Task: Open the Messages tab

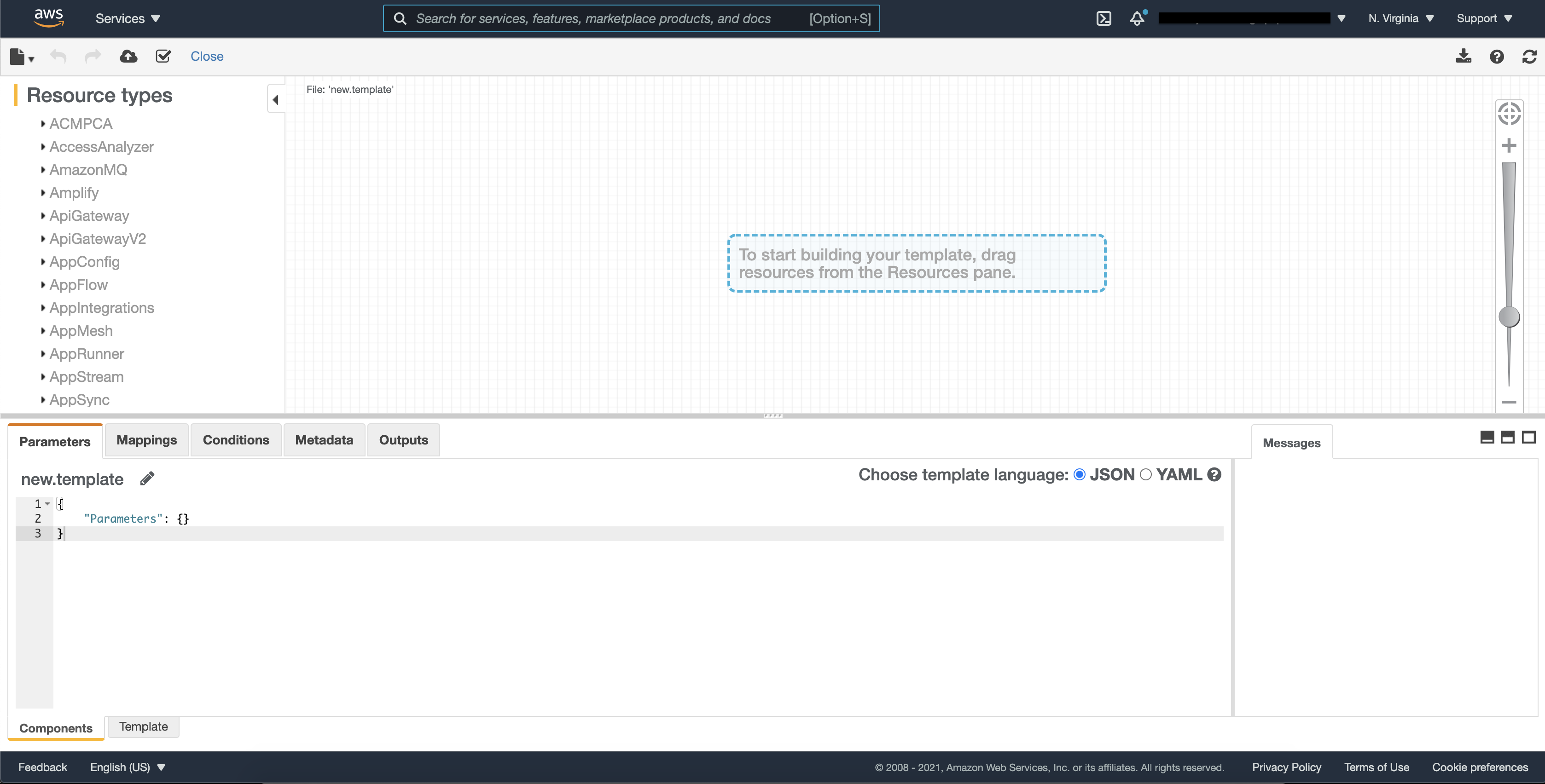Action: (x=1291, y=442)
